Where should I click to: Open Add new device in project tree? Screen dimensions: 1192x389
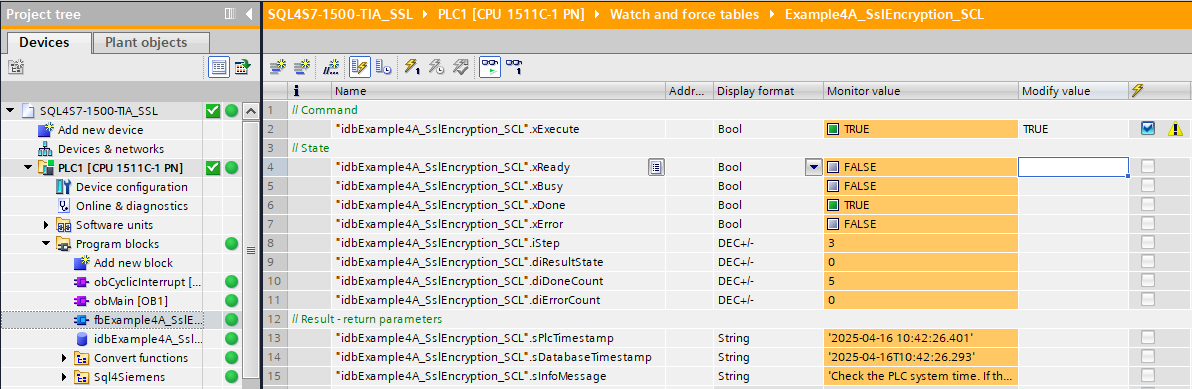click(100, 130)
